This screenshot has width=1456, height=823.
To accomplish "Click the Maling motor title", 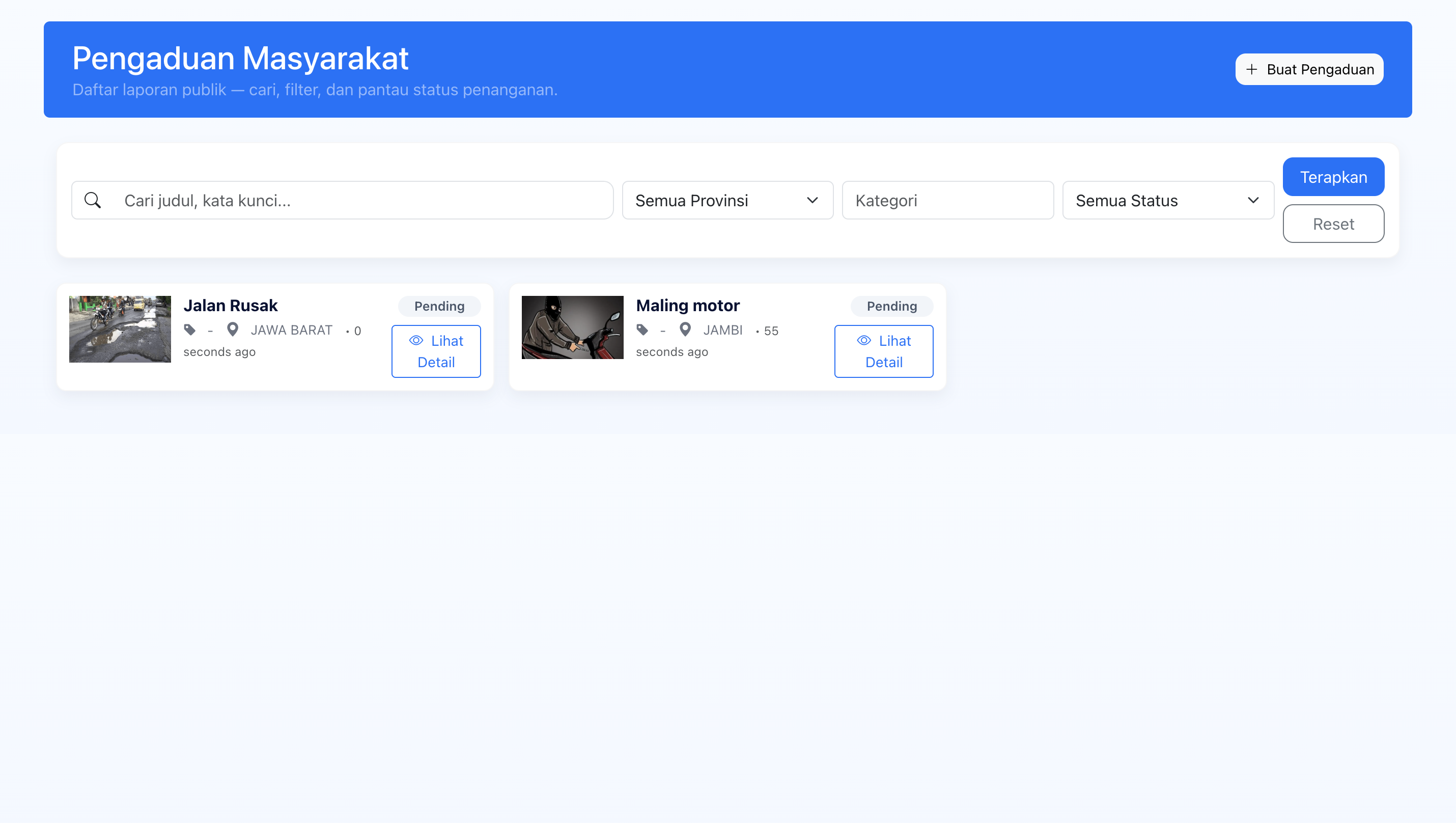I will 687,305.
